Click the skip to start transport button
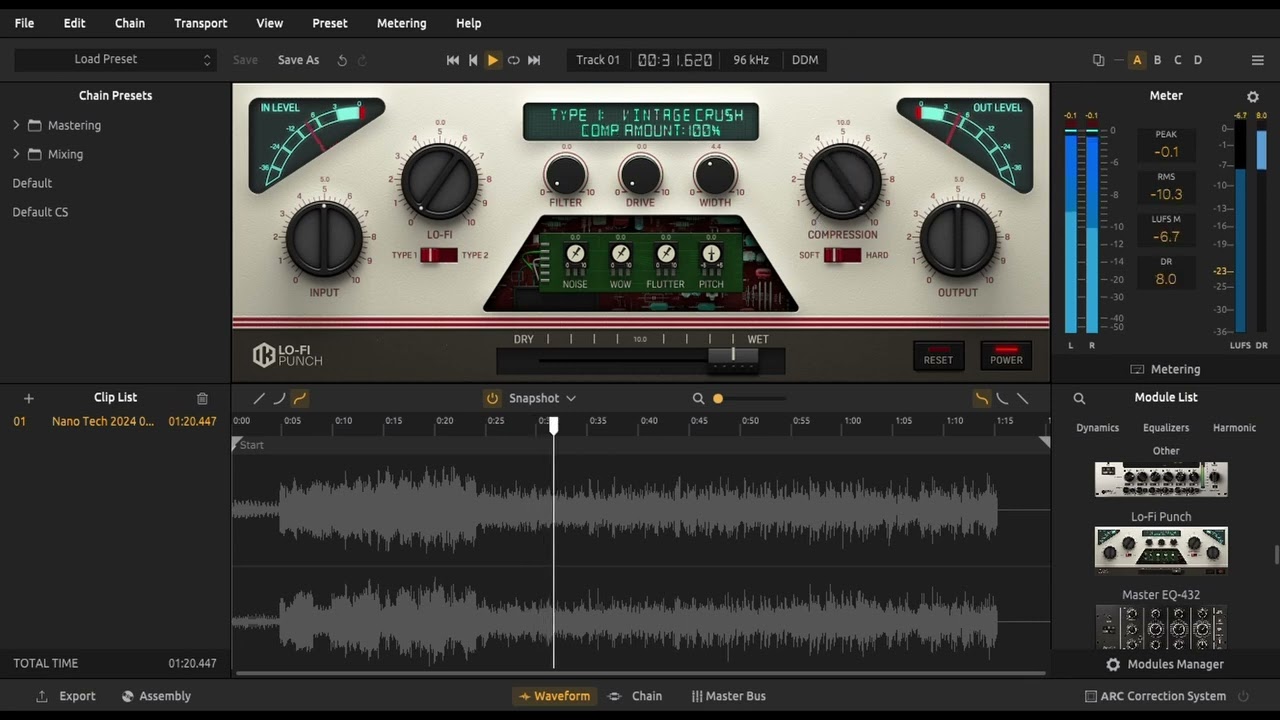The width and height of the screenshot is (1280, 720). click(453, 60)
